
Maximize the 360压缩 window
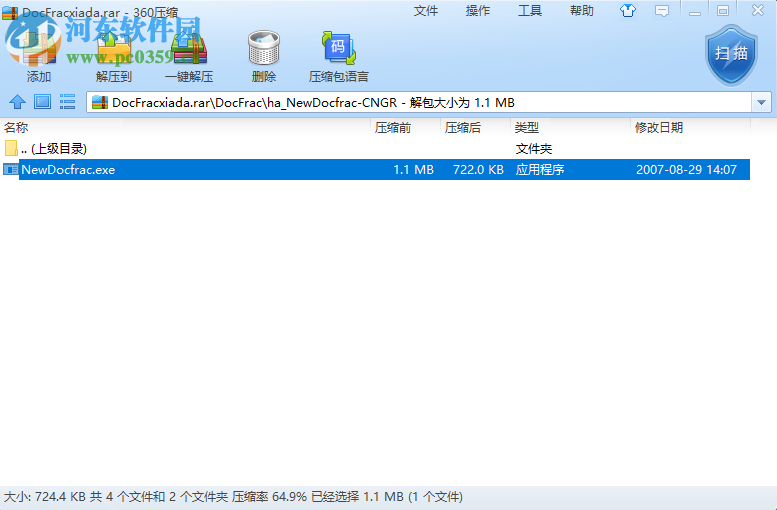coord(723,11)
